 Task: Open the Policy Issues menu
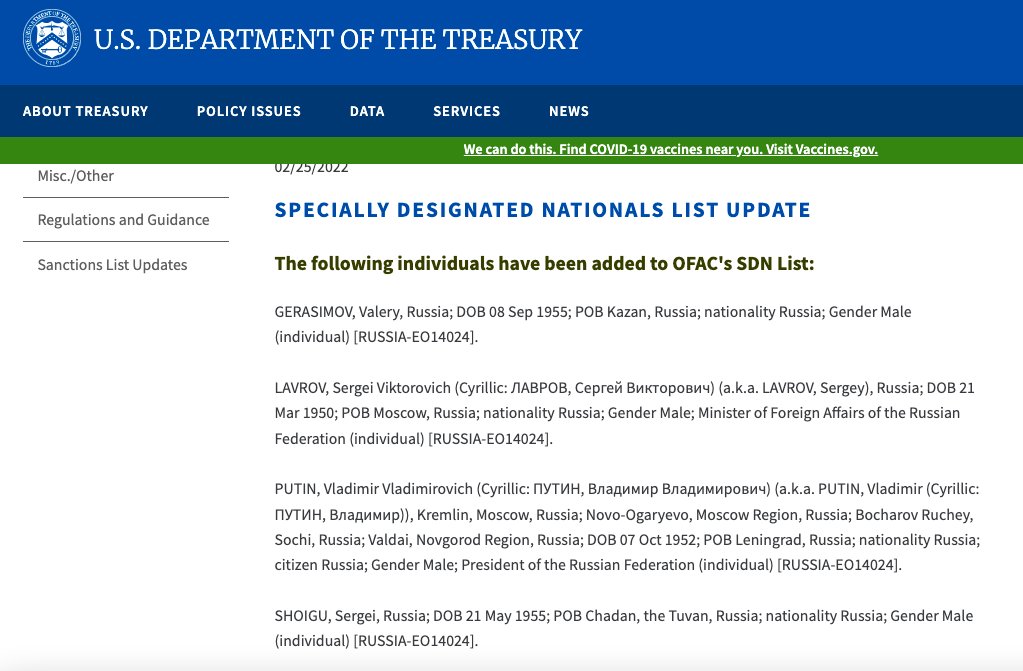point(248,111)
